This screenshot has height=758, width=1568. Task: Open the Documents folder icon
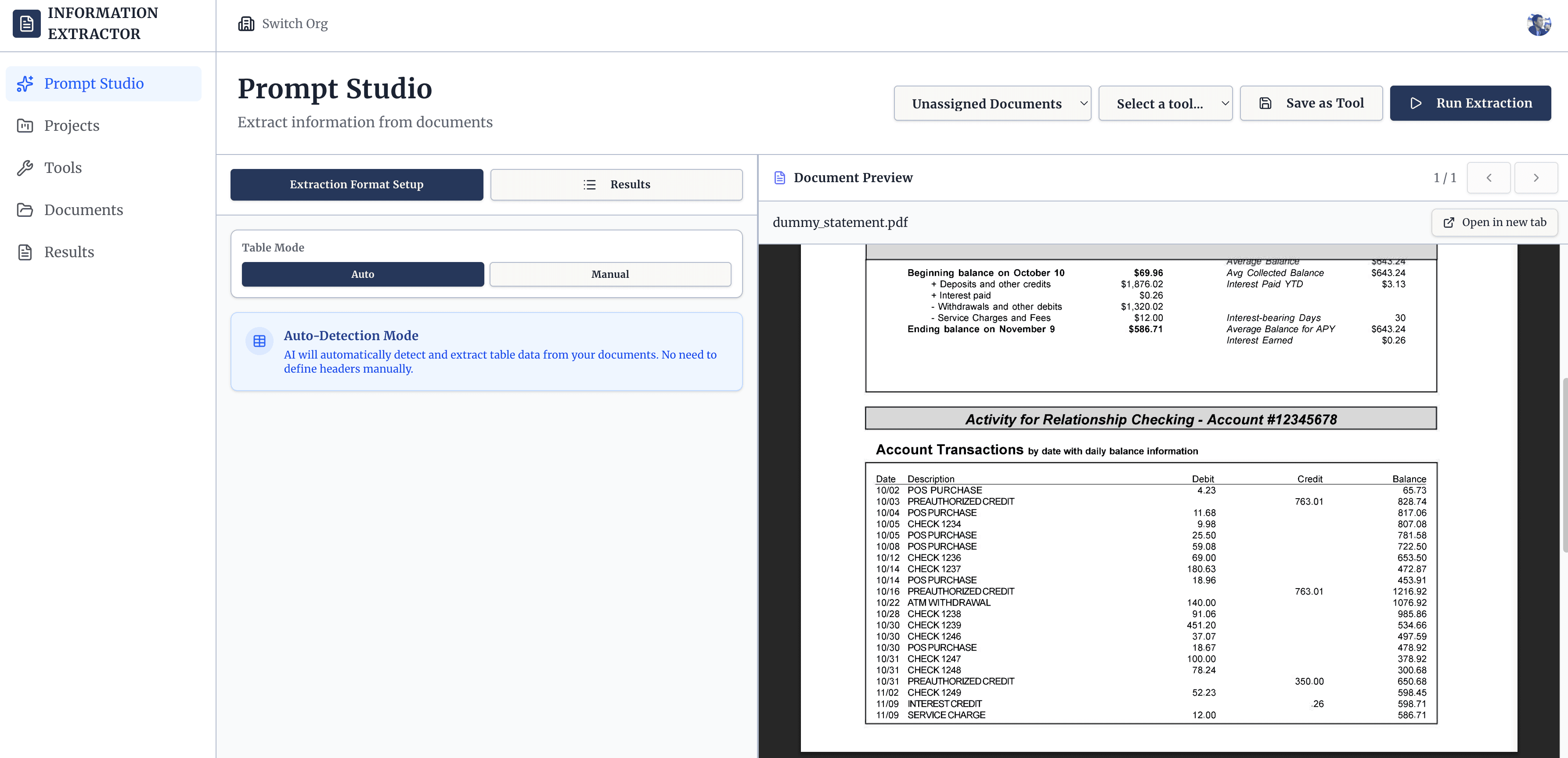pos(25,210)
